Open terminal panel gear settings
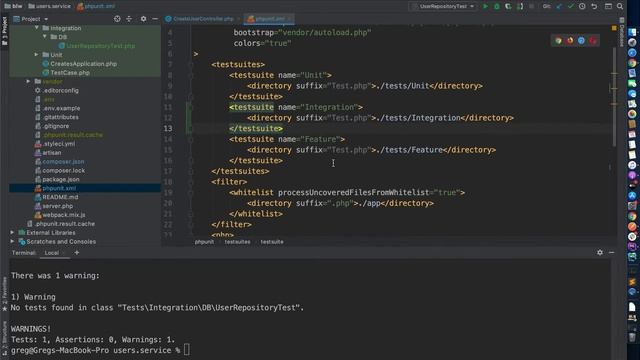The image size is (640, 360). click(600, 253)
